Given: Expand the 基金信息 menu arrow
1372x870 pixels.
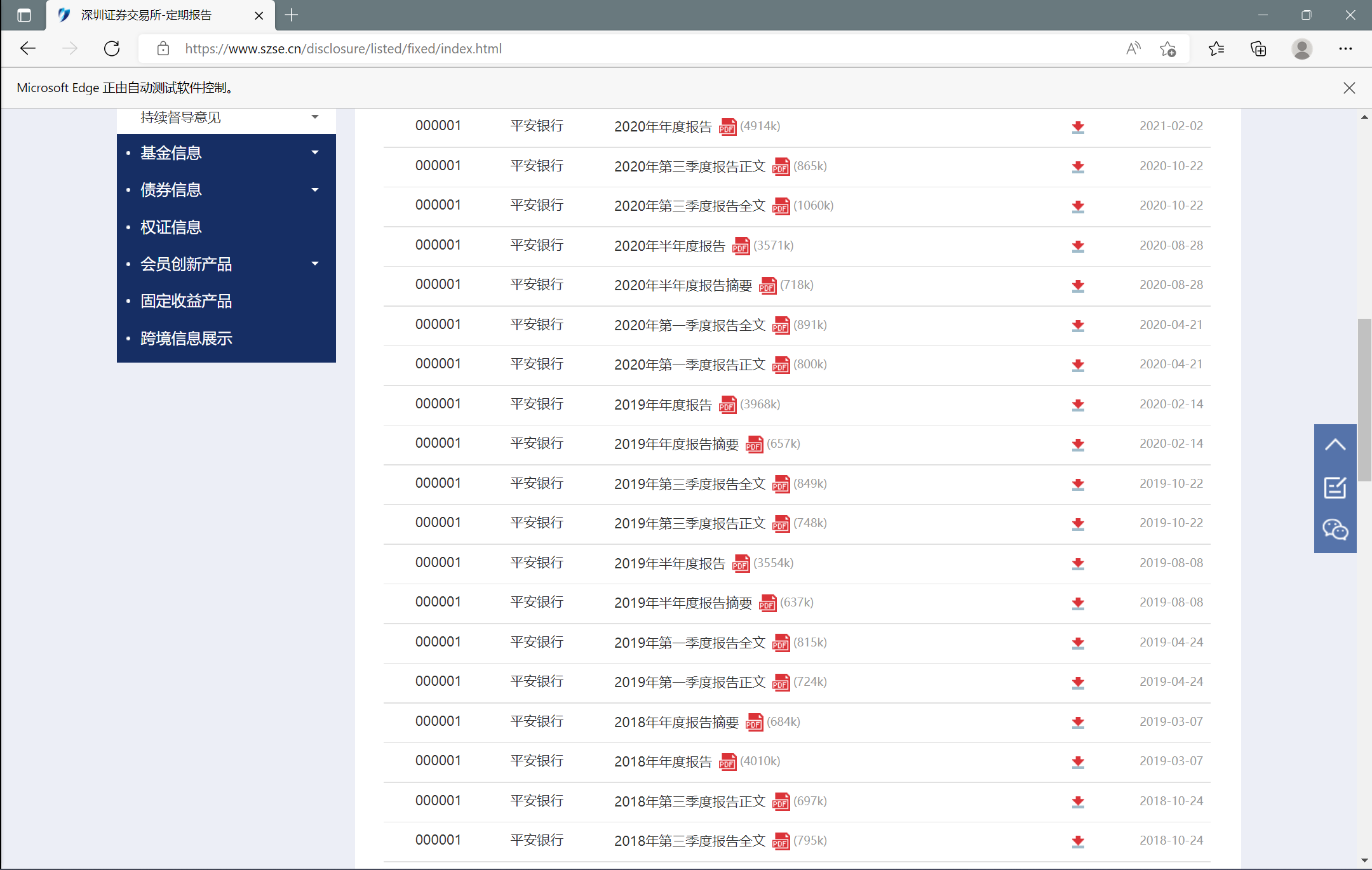Looking at the screenshot, I should (315, 152).
